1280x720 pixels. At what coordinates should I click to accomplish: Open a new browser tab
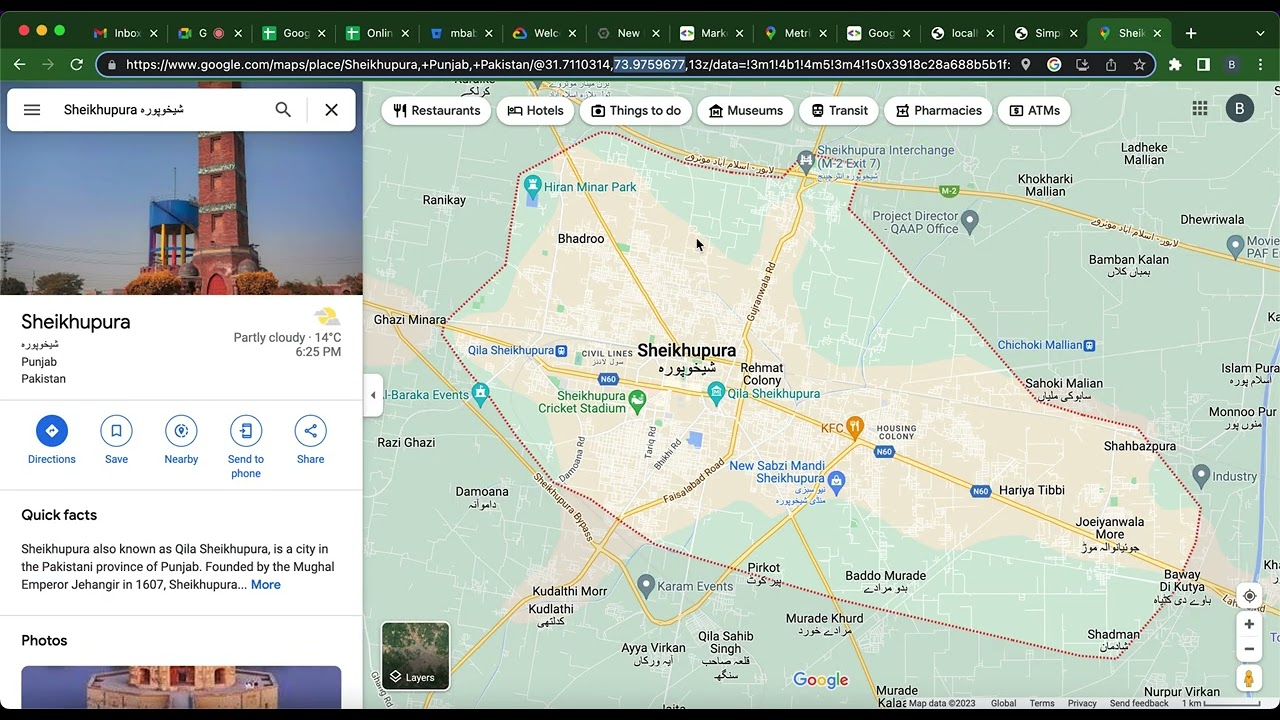point(1190,33)
